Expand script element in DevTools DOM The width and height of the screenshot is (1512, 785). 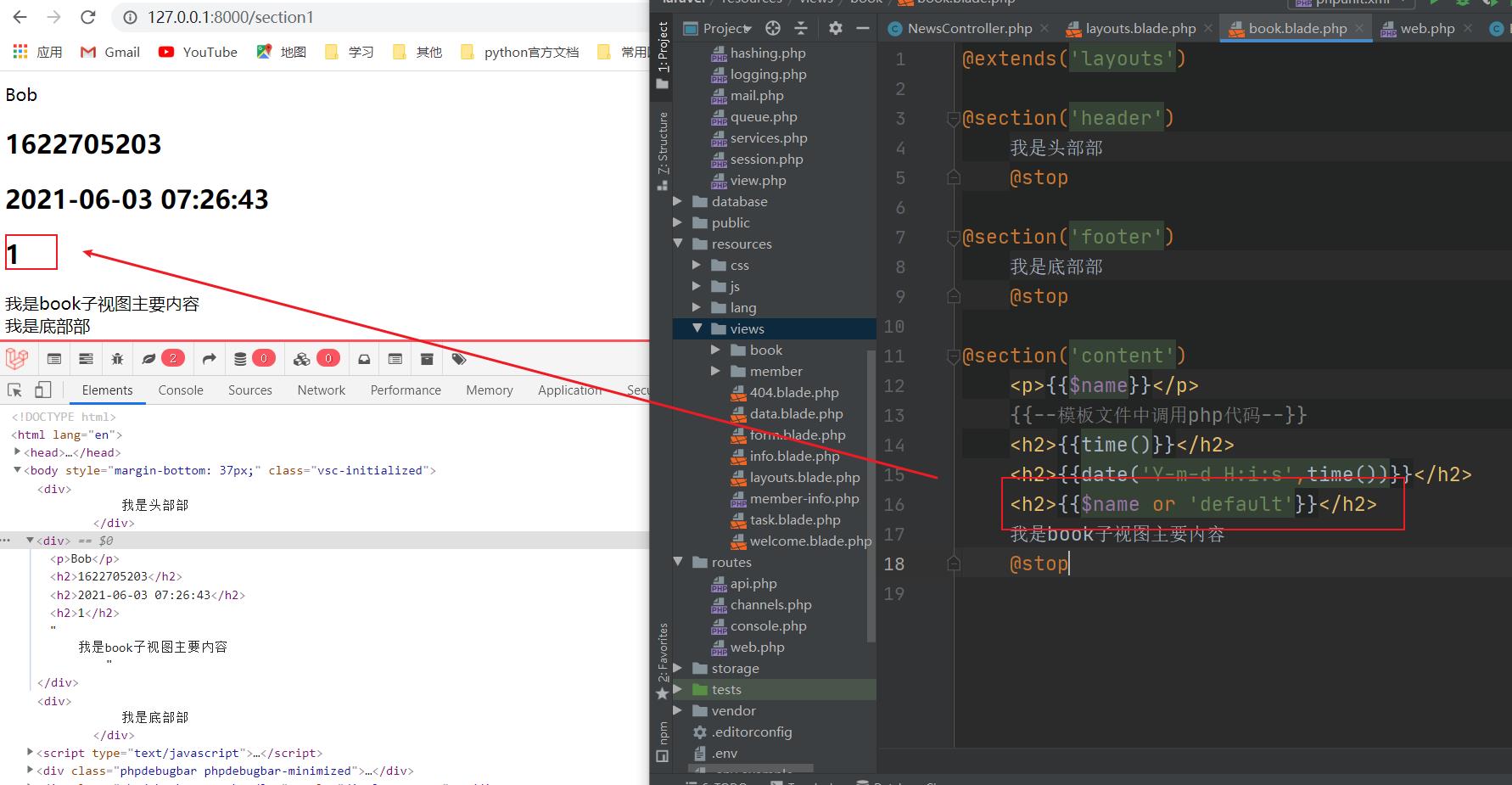point(31,753)
